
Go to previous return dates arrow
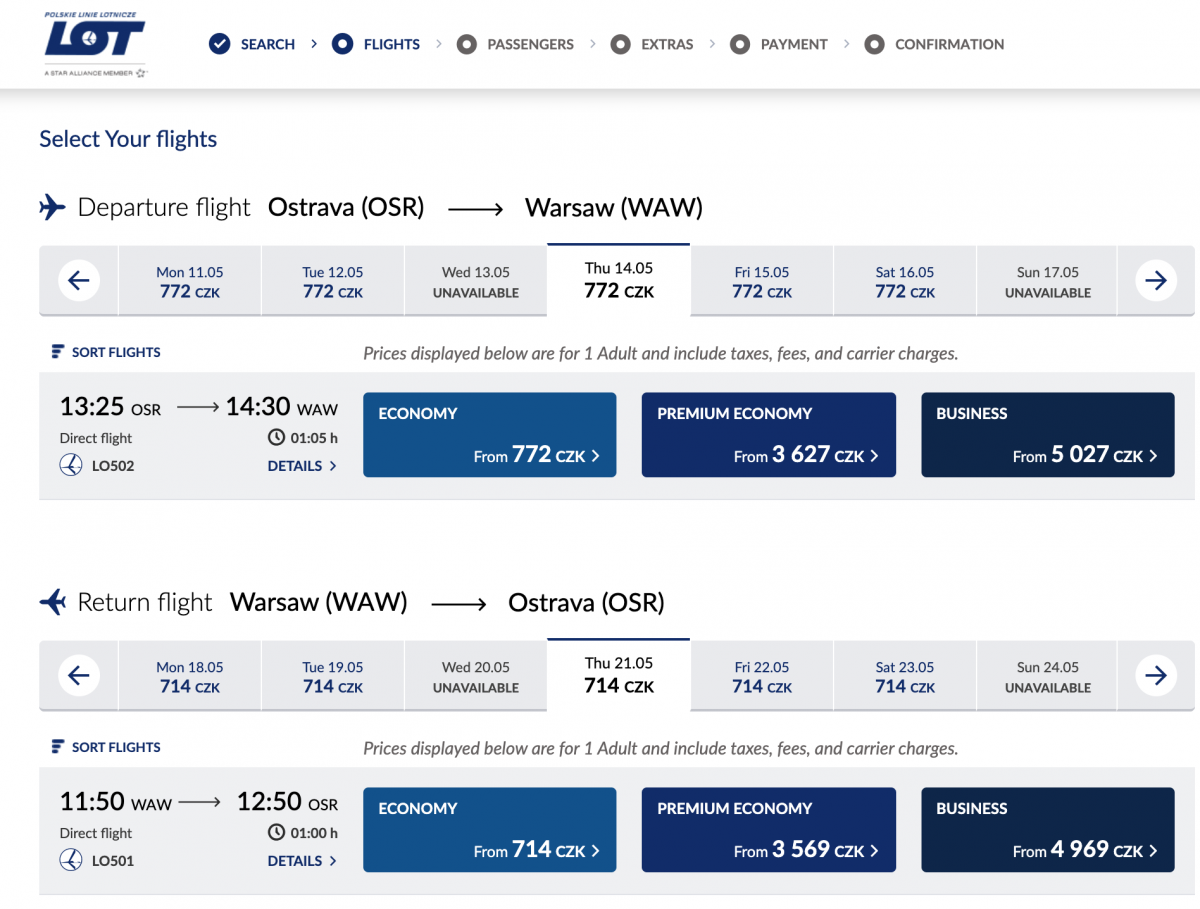pyautogui.click(x=79, y=676)
